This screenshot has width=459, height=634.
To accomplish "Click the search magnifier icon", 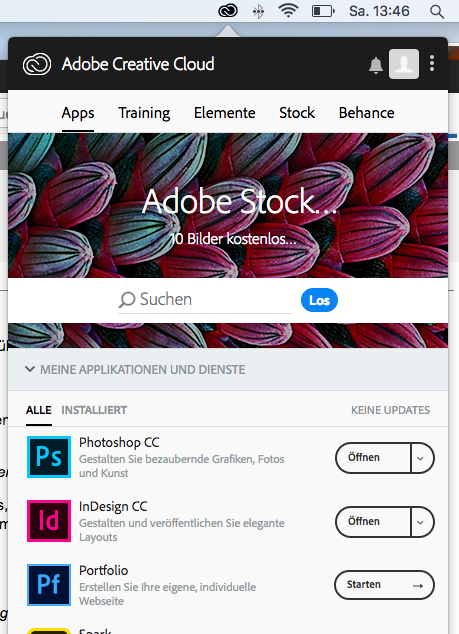I will coord(127,300).
